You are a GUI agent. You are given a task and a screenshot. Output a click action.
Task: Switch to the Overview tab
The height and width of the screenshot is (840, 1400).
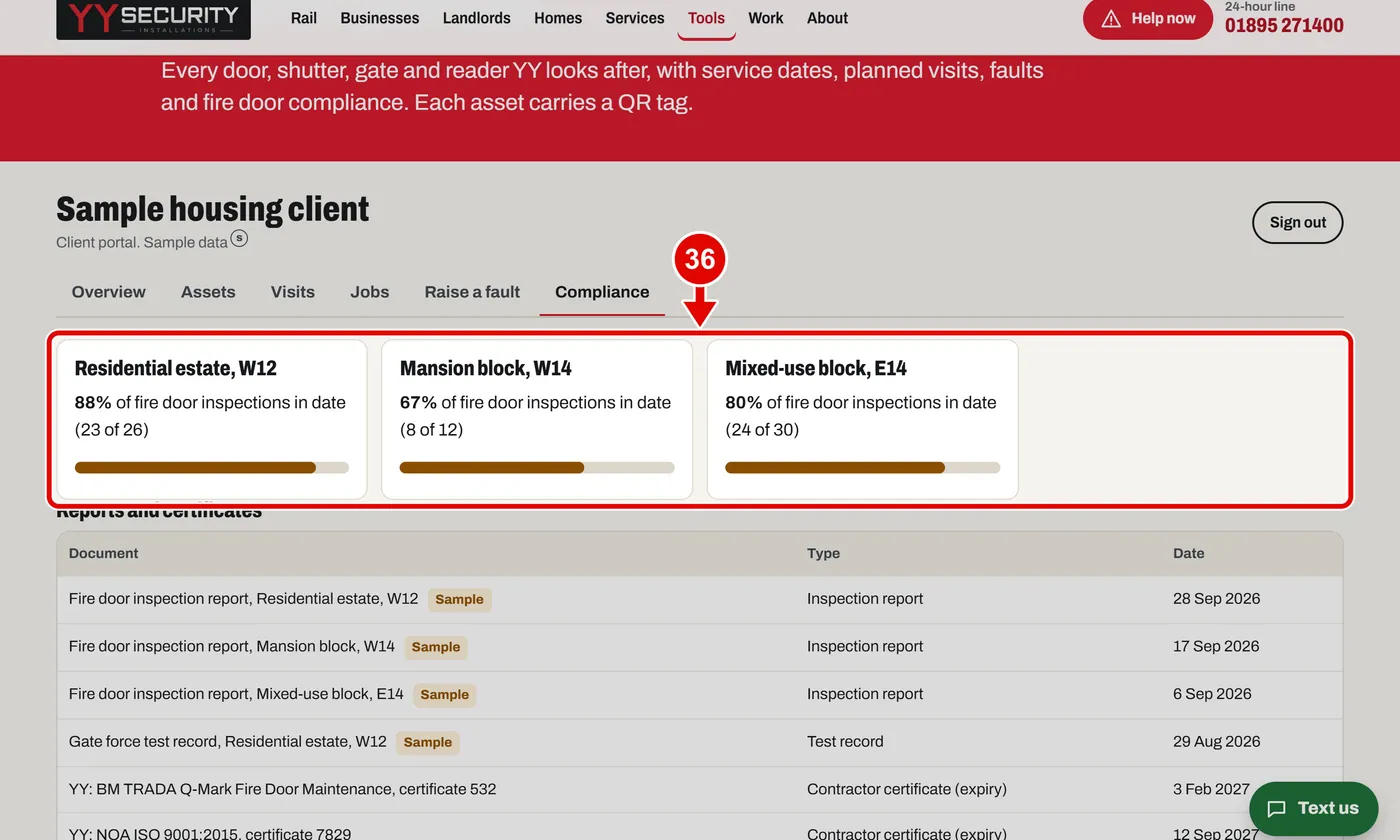[x=109, y=292]
